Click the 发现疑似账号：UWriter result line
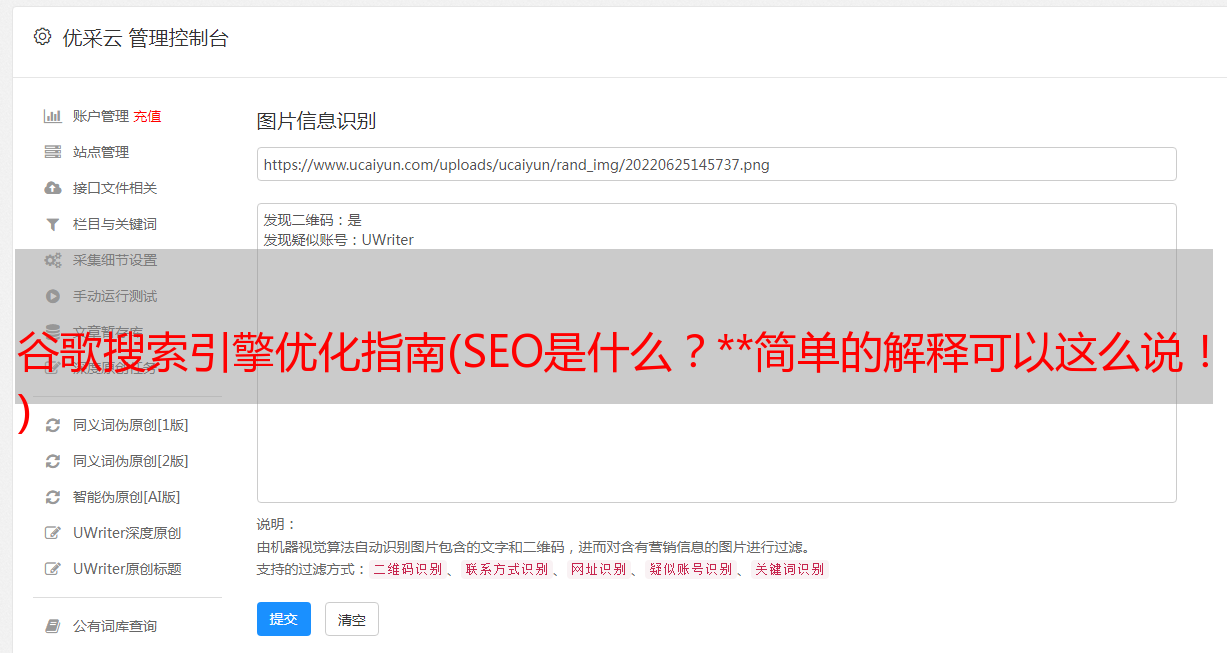Screen dimensions: 1227x653 click(x=339, y=240)
